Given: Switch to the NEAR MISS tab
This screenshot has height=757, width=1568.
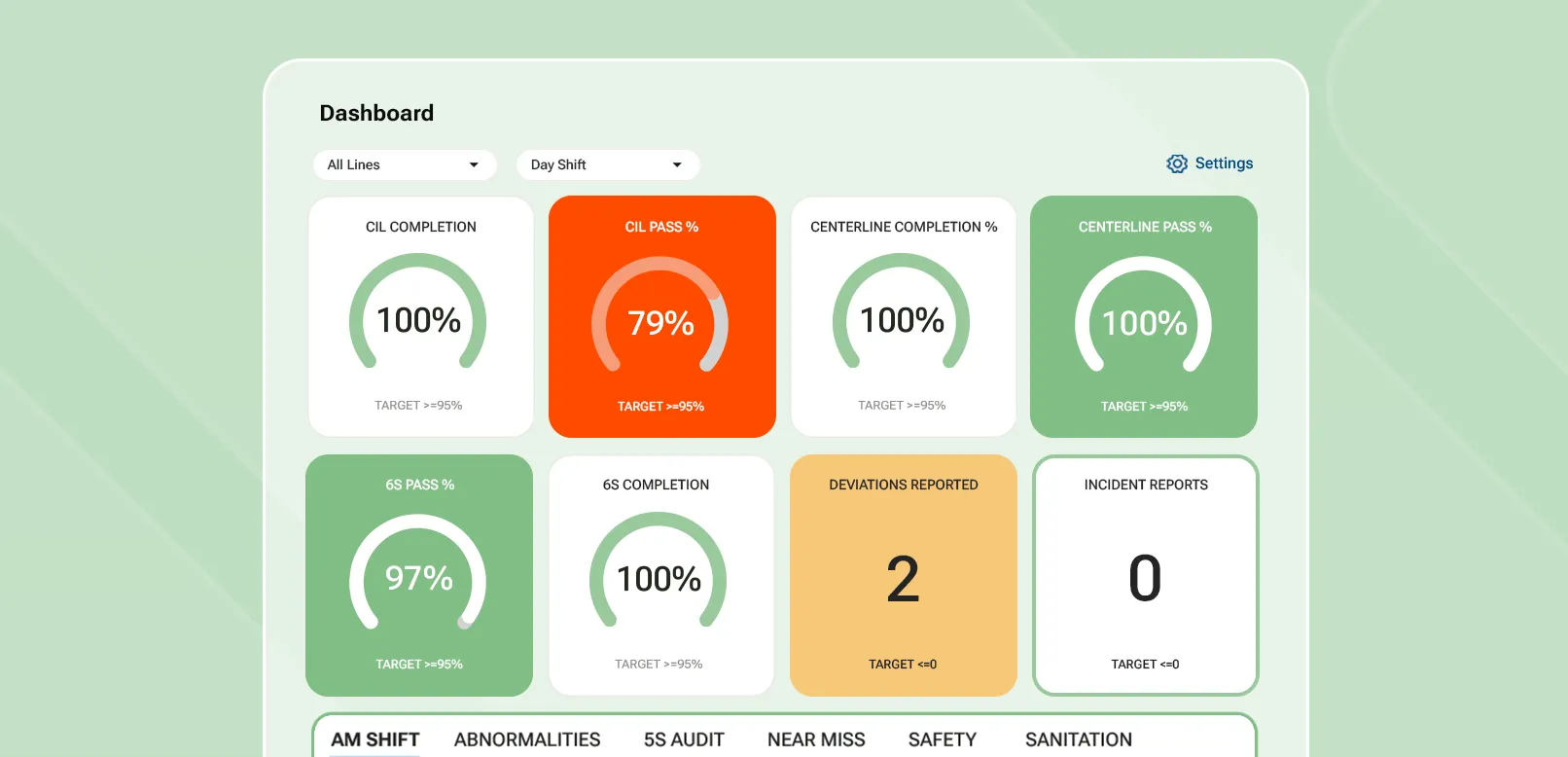Looking at the screenshot, I should pos(816,739).
